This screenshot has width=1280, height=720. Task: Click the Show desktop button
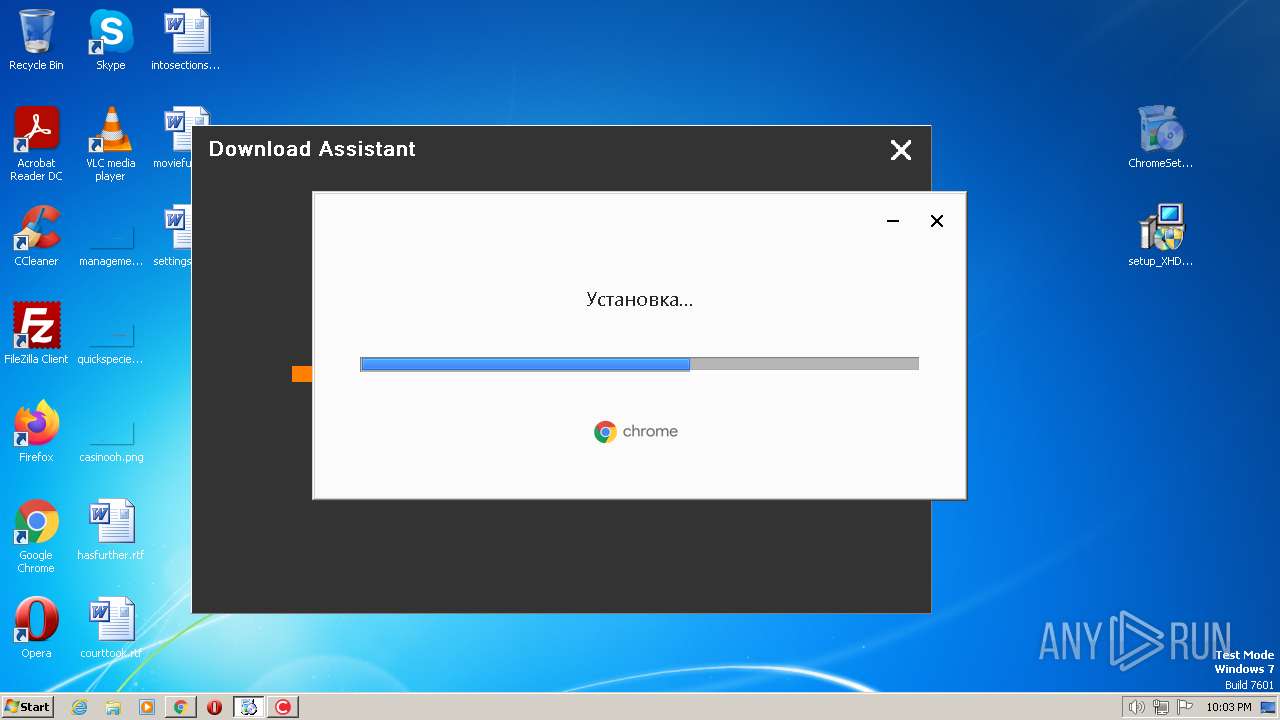(x=1269, y=707)
